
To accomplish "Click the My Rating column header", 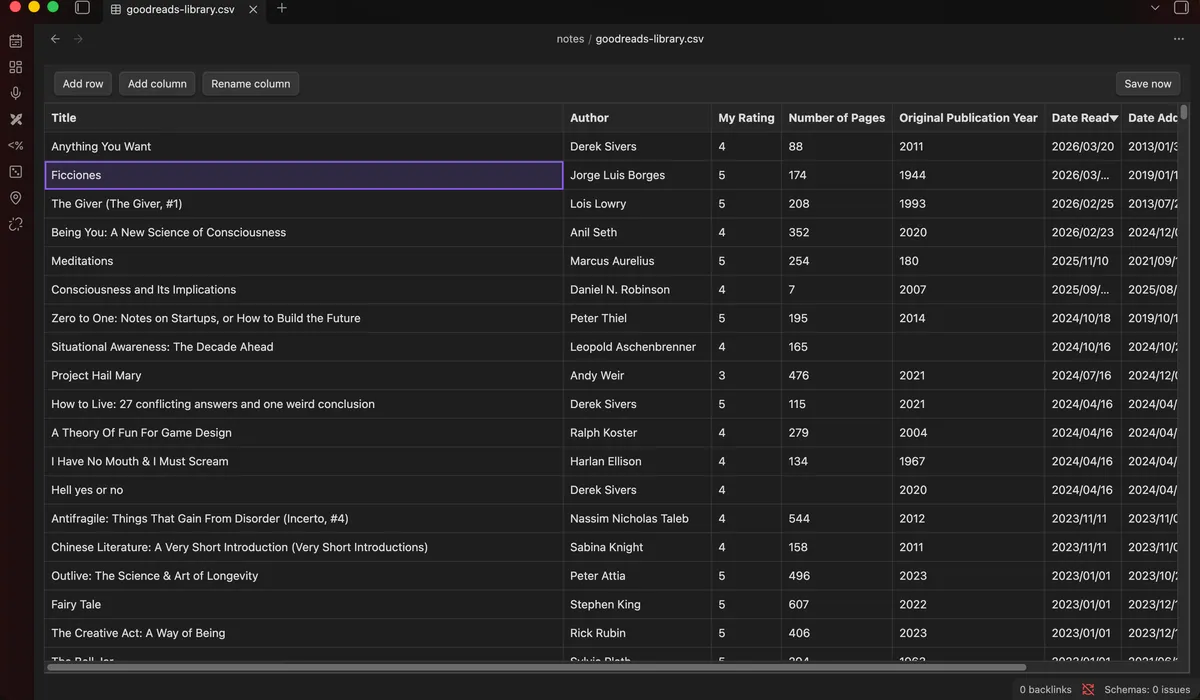I will point(746,118).
